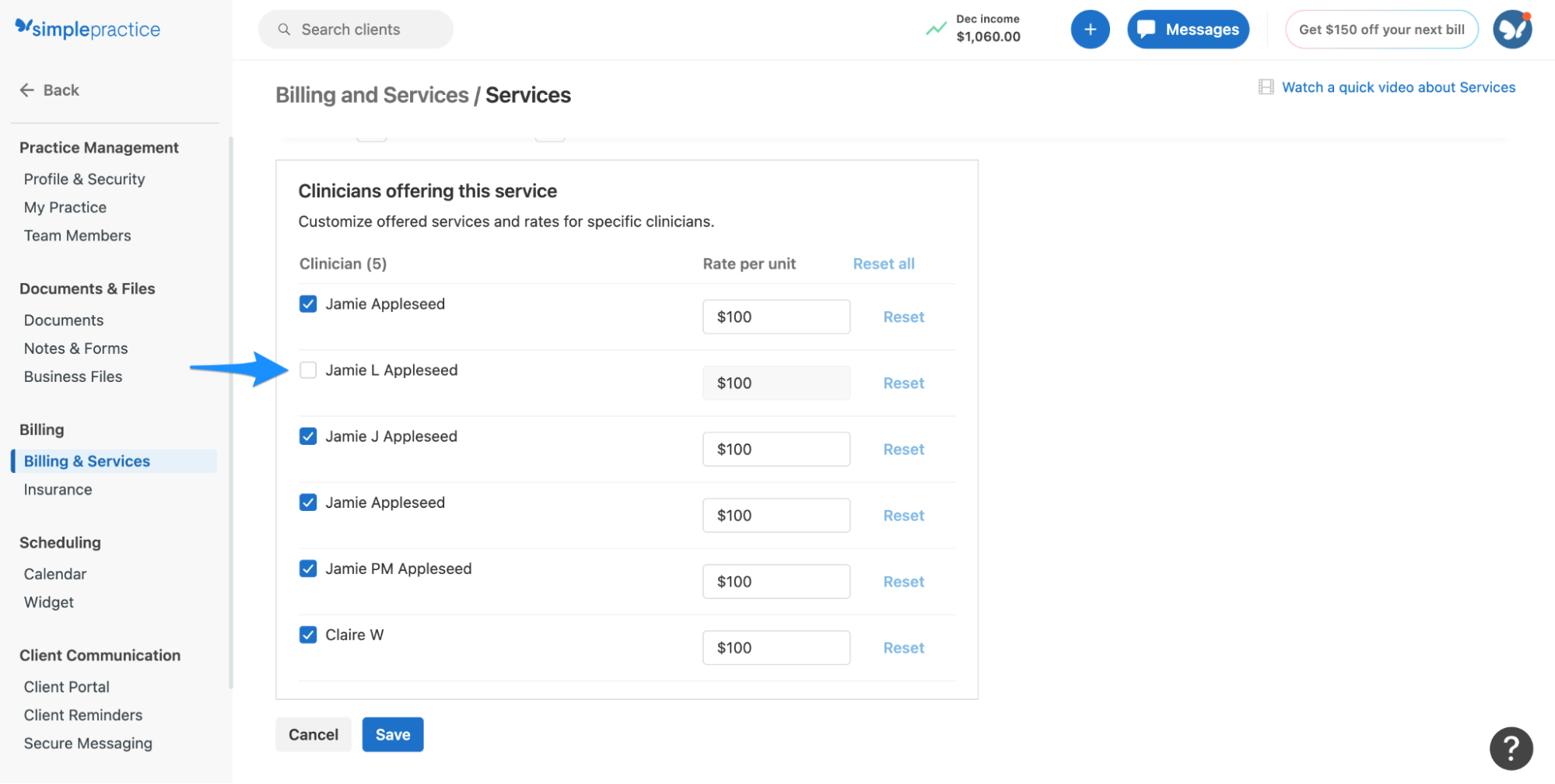
Task: Click the video film icon near Services link
Action: (1266, 87)
